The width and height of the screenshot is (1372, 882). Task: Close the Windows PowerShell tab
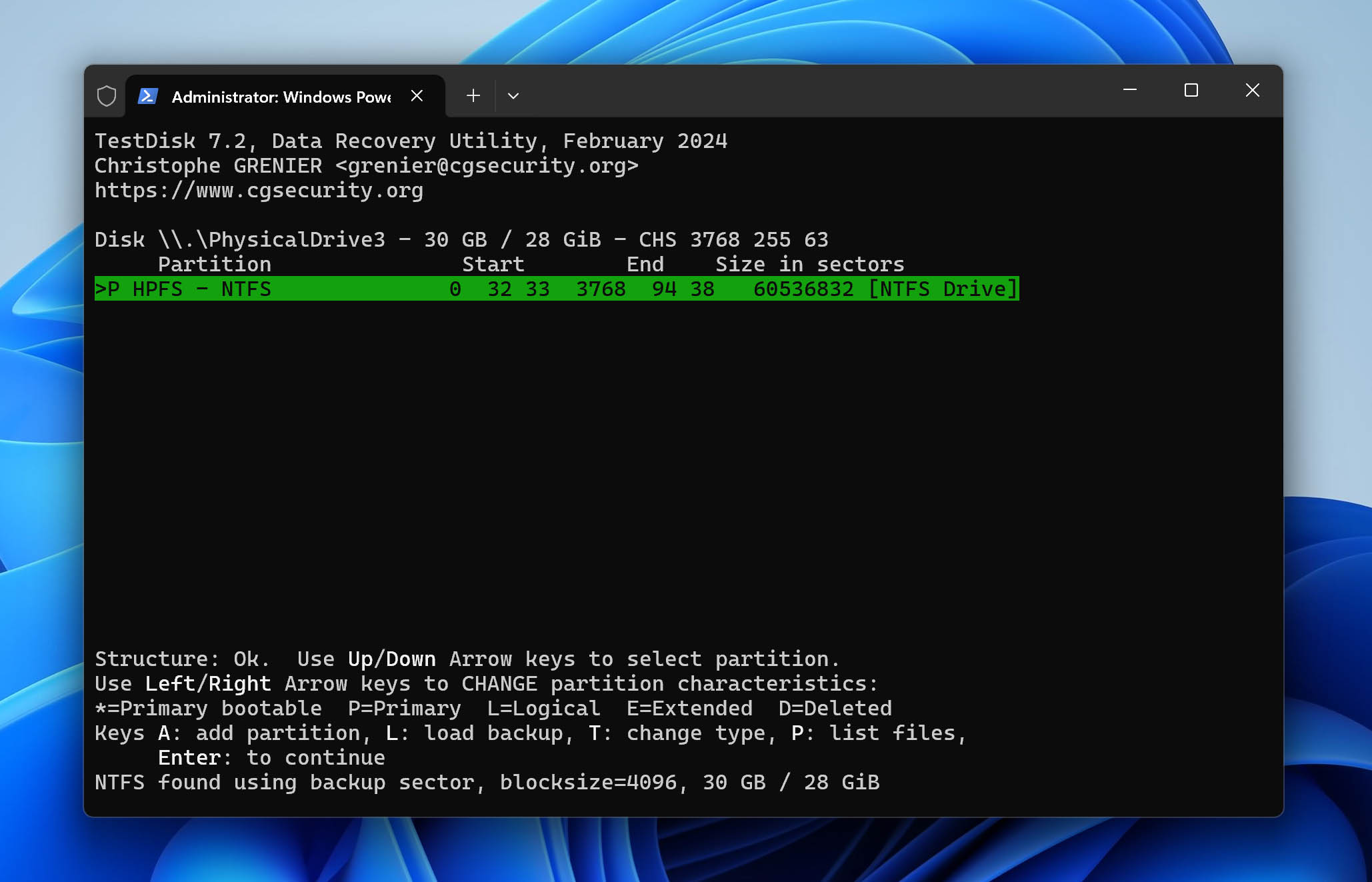click(x=417, y=96)
